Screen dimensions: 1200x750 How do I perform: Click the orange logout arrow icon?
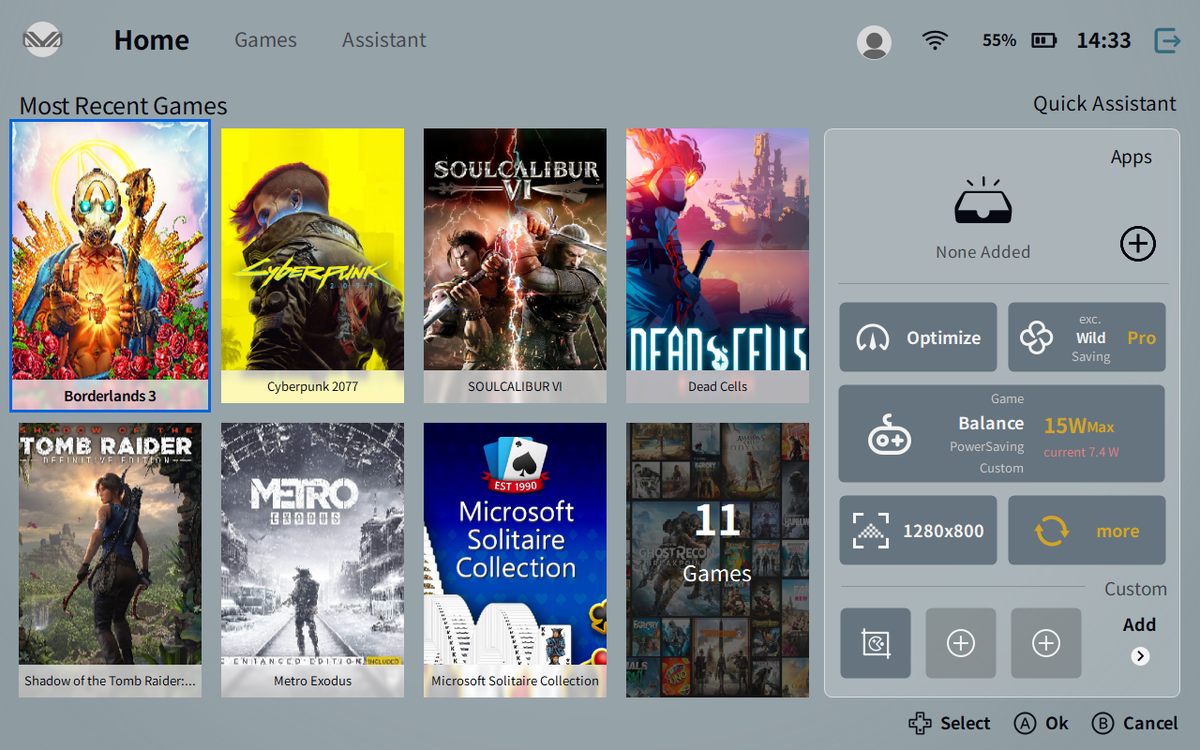coord(1168,41)
